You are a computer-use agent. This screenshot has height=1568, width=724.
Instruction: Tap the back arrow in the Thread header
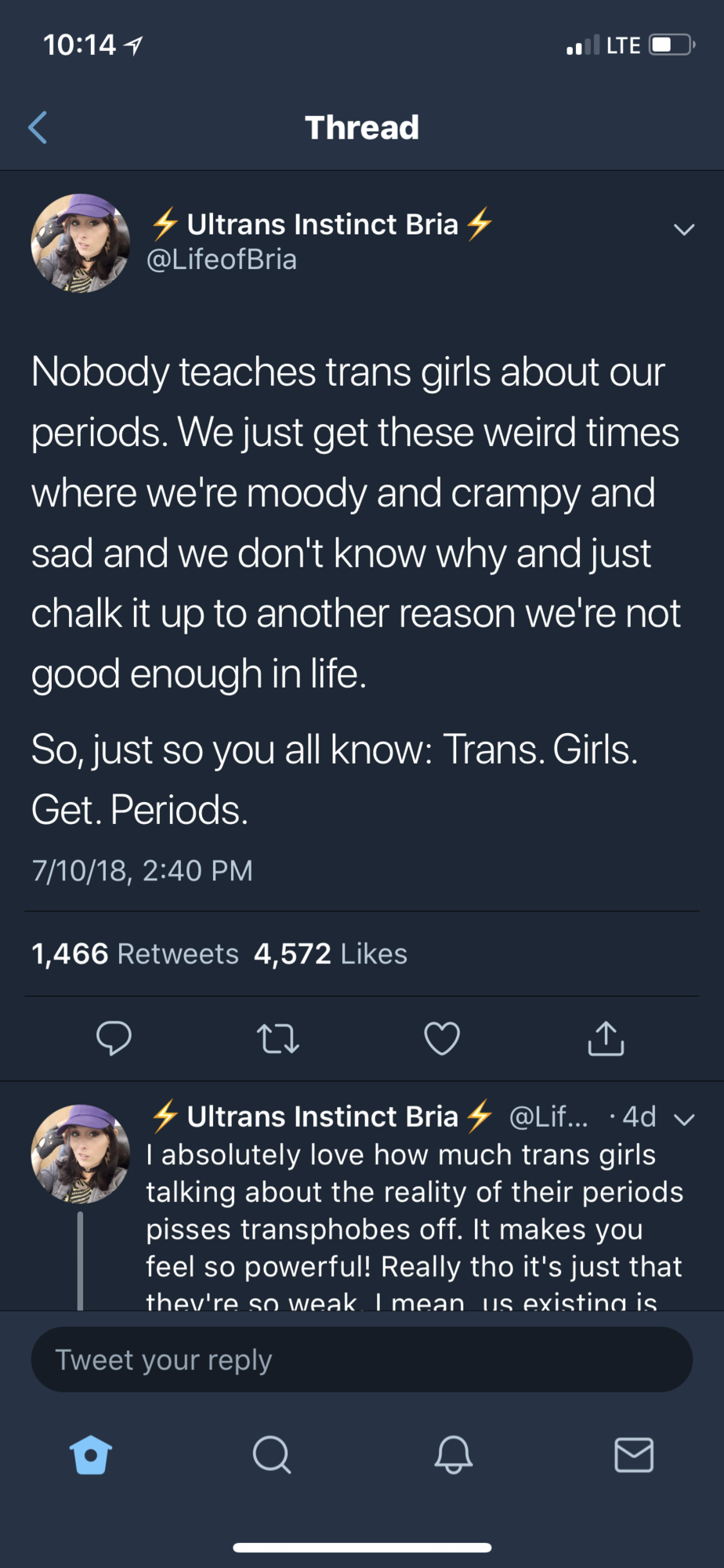38,128
